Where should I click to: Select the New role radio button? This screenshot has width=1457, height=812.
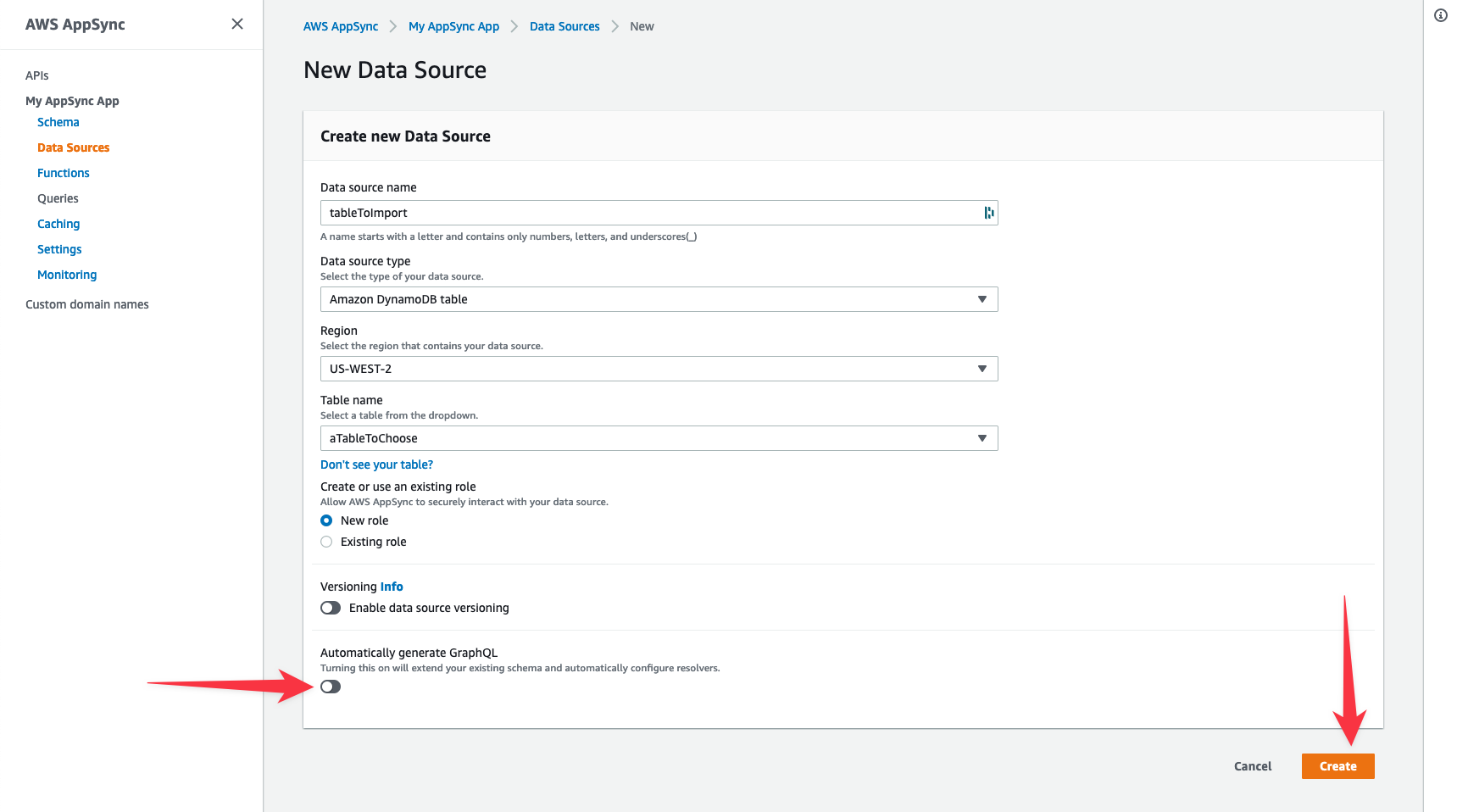326,520
